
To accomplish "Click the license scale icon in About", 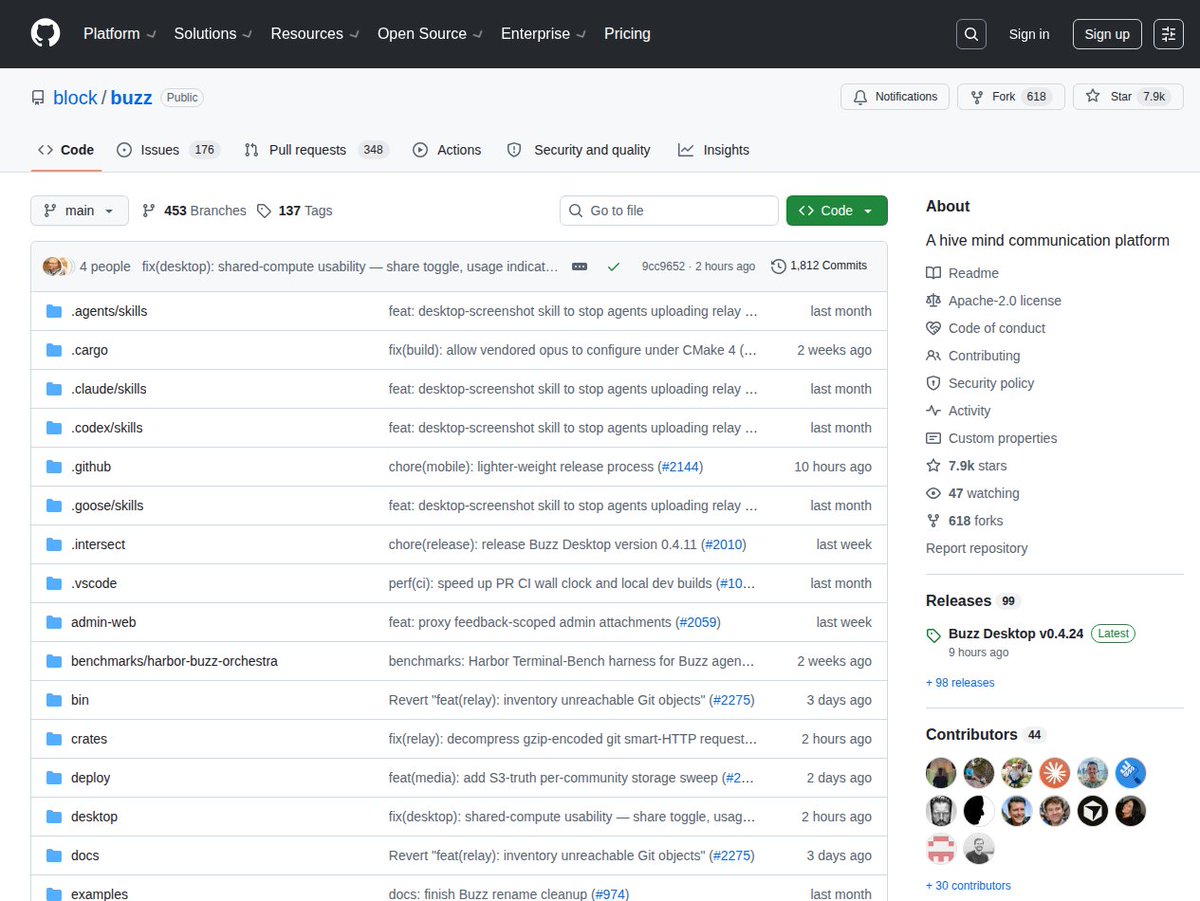I will [934, 301].
